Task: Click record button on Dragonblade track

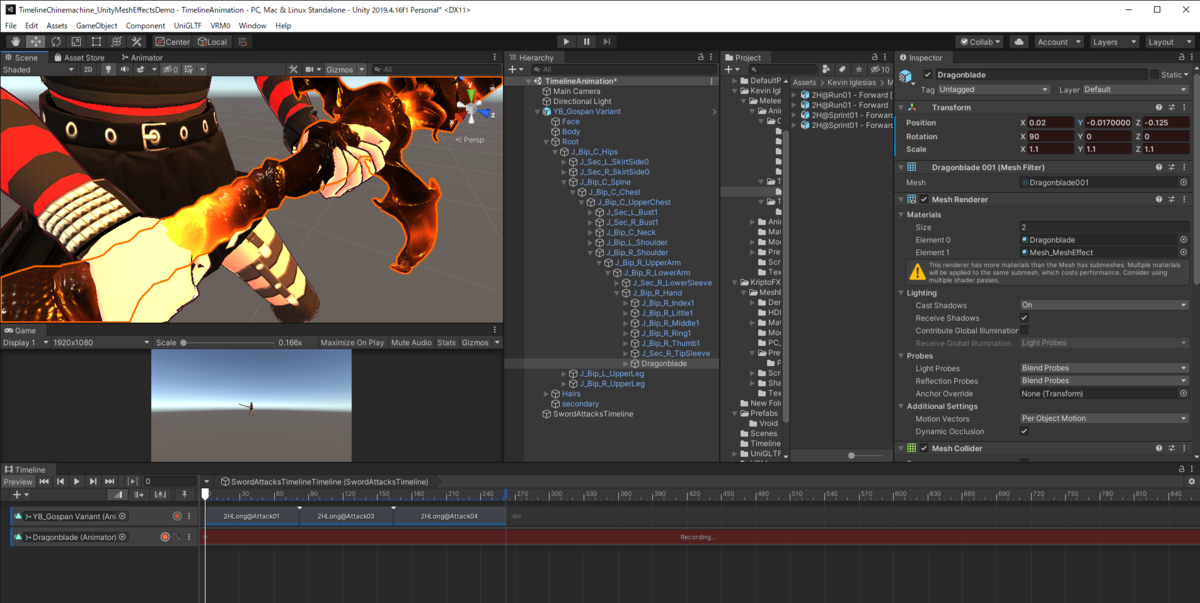Action: coord(165,537)
